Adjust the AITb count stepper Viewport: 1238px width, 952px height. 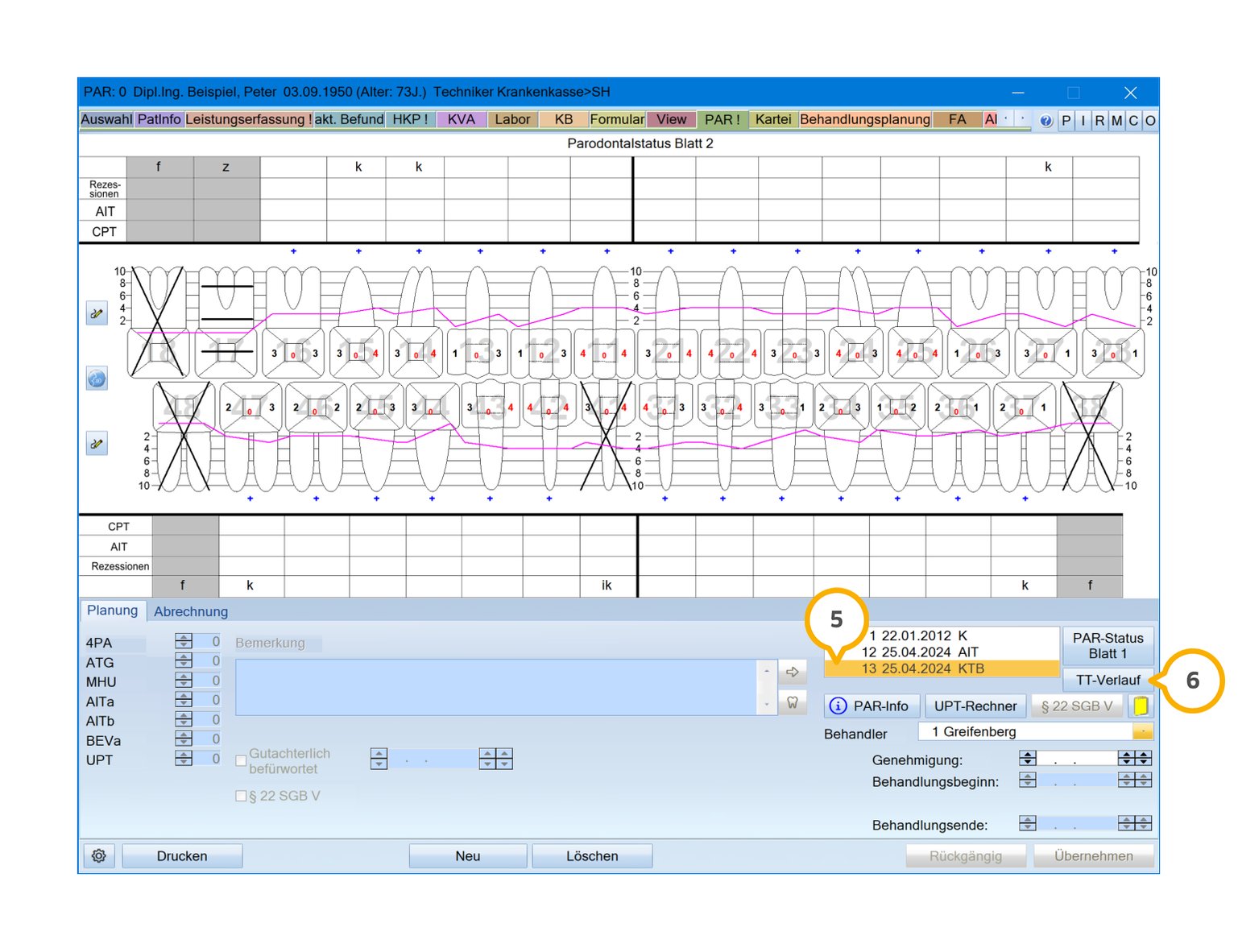click(184, 719)
